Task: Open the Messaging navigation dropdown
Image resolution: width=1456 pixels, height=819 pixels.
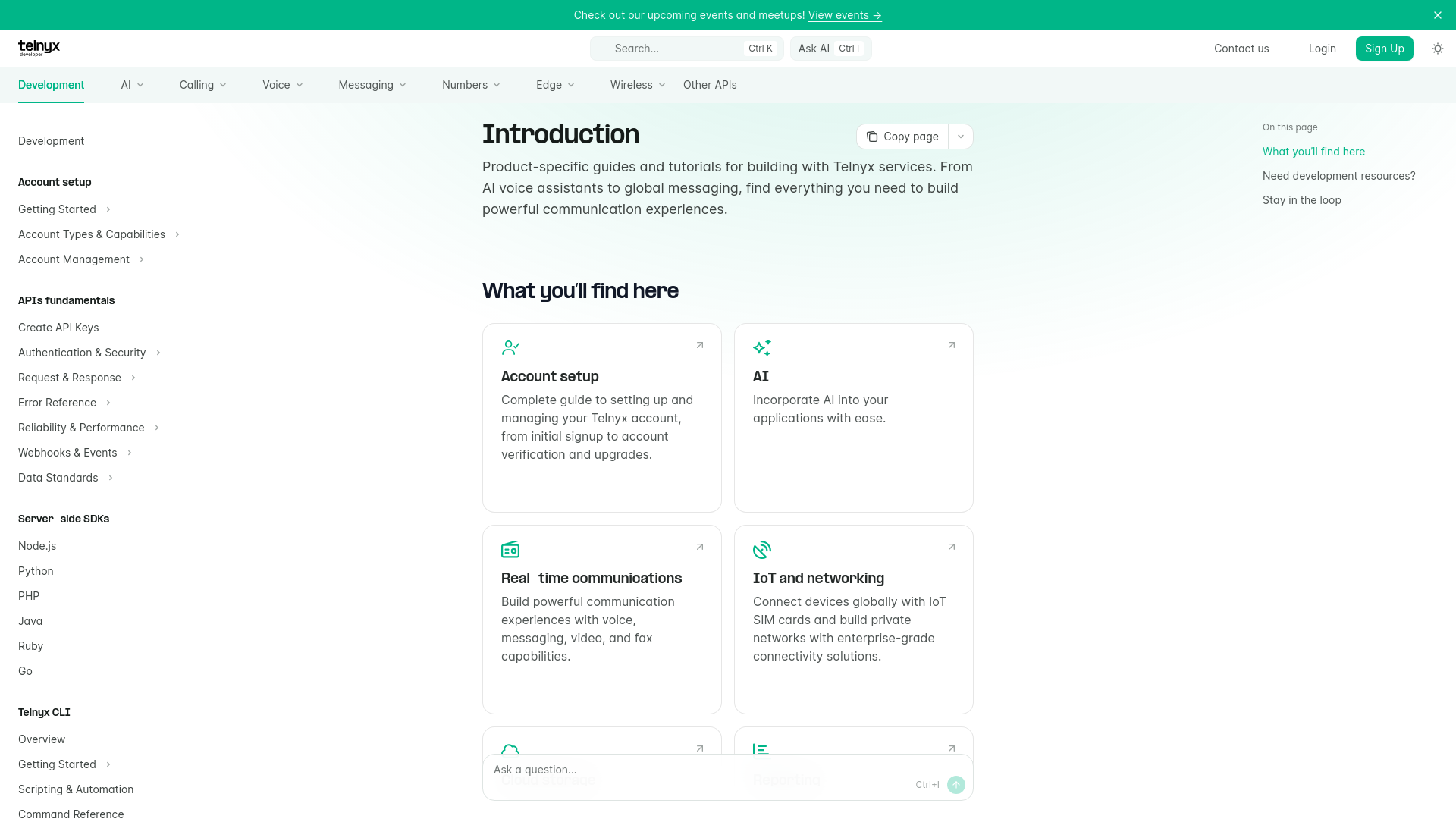Action: [x=372, y=85]
